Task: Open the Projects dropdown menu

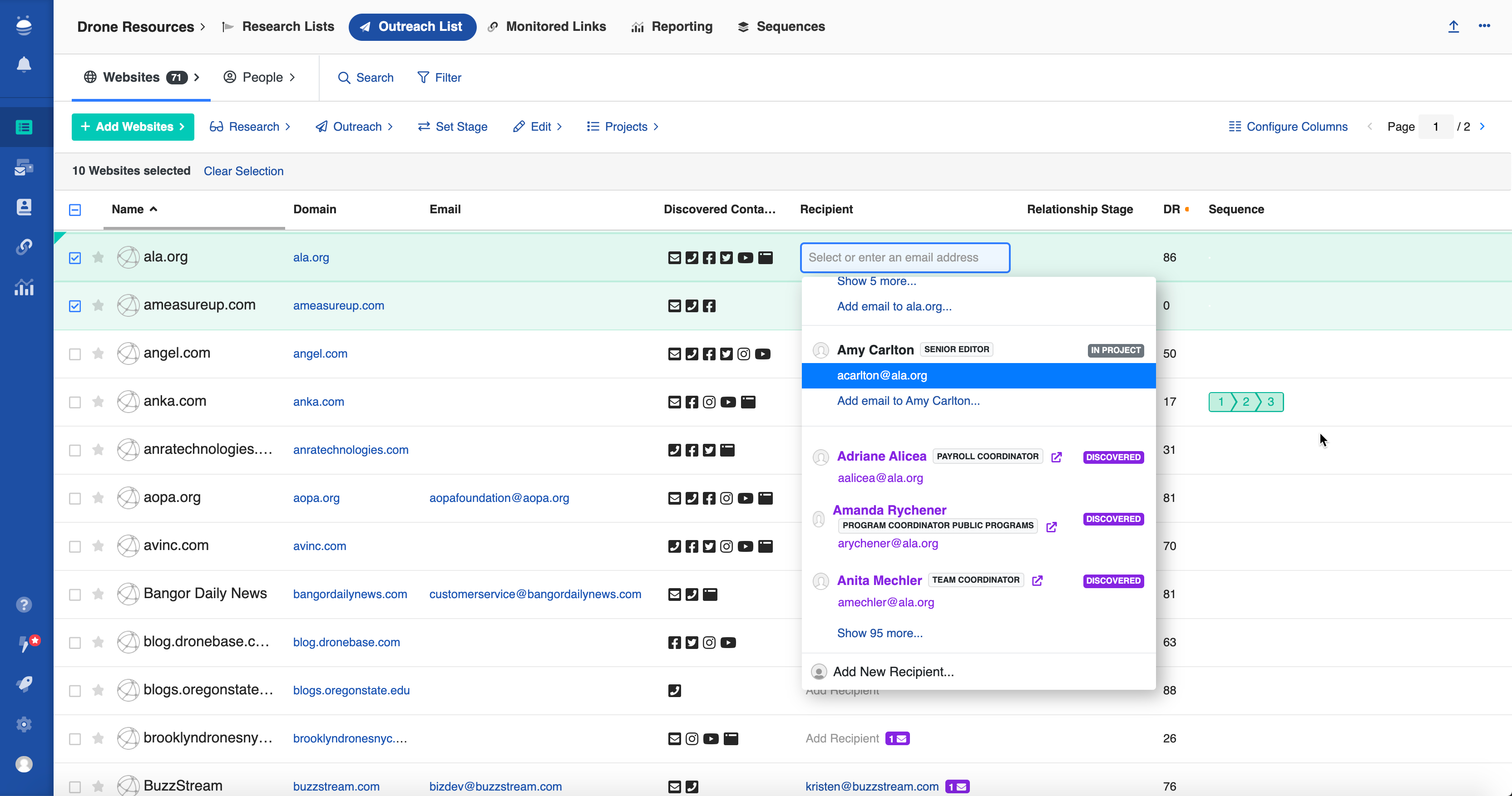Action: coord(623,127)
